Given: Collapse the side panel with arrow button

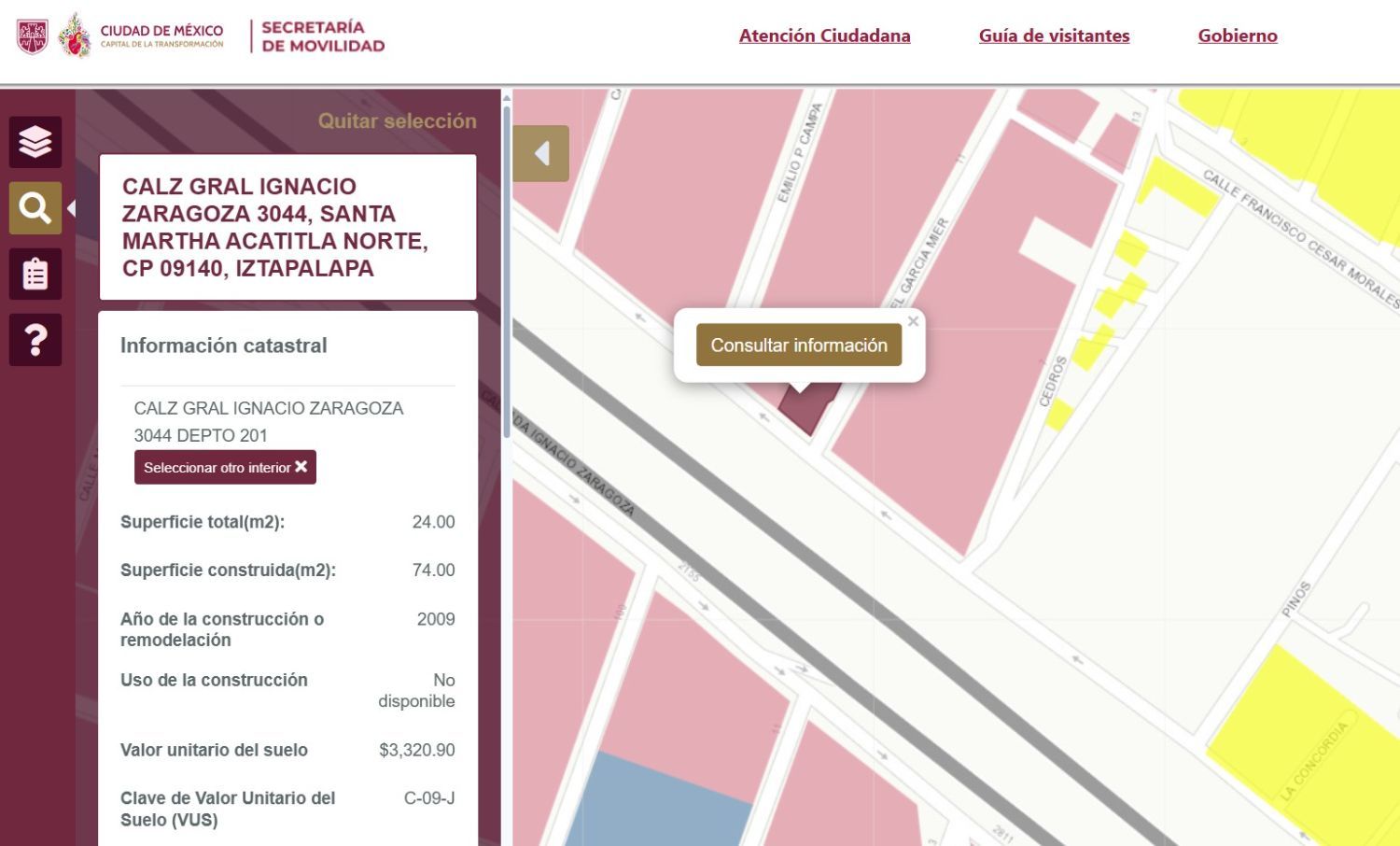Looking at the screenshot, I should [x=540, y=153].
